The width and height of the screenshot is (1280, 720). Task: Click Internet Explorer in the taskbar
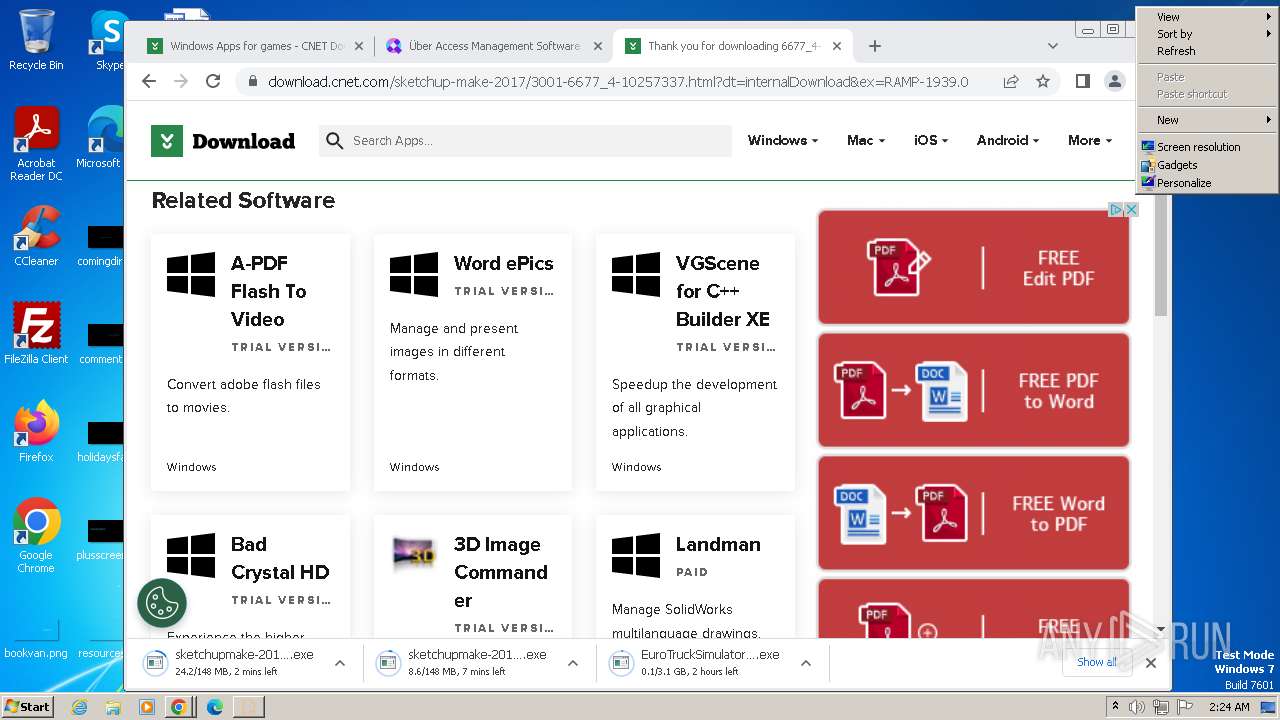tap(80, 707)
